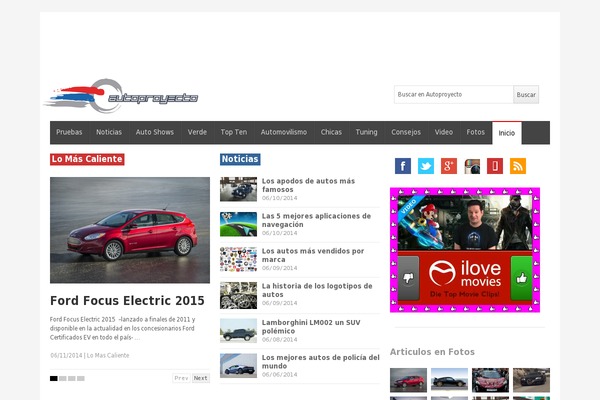The width and height of the screenshot is (600, 400).
Task: Select the second gray slide indicator
Action: 63,379
